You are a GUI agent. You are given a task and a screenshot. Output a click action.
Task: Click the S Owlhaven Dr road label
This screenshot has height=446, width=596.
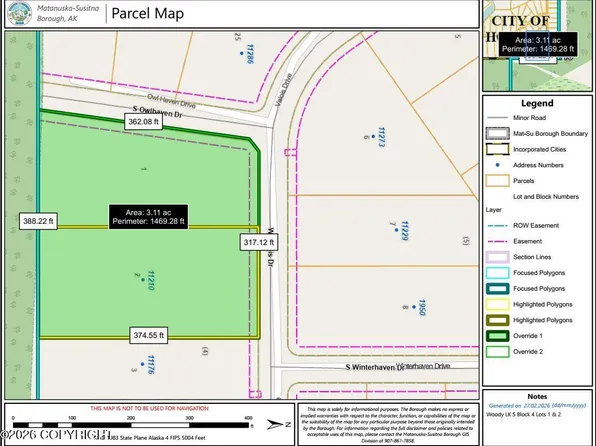pos(157,112)
